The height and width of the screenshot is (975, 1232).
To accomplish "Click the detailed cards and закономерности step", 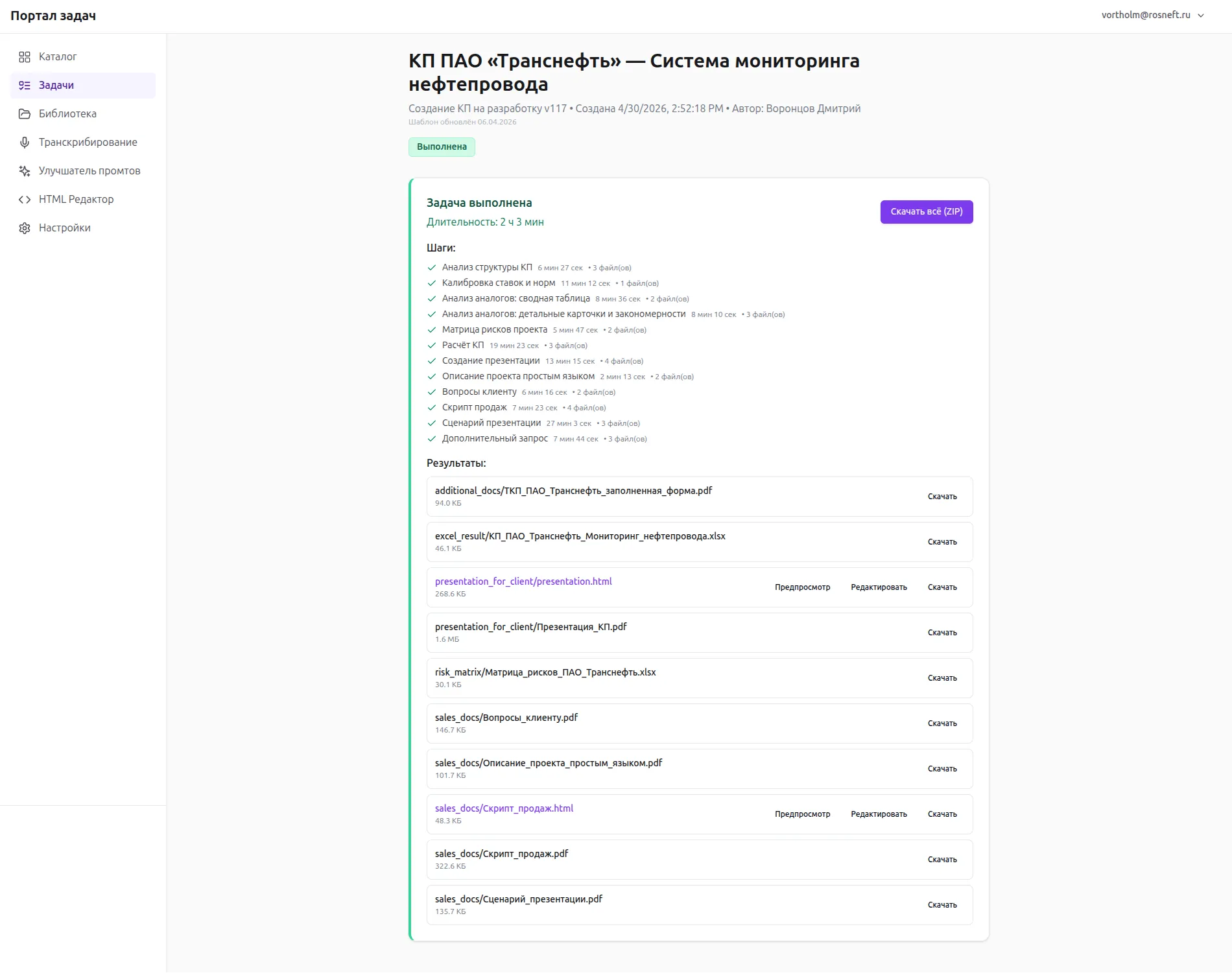I will point(563,314).
